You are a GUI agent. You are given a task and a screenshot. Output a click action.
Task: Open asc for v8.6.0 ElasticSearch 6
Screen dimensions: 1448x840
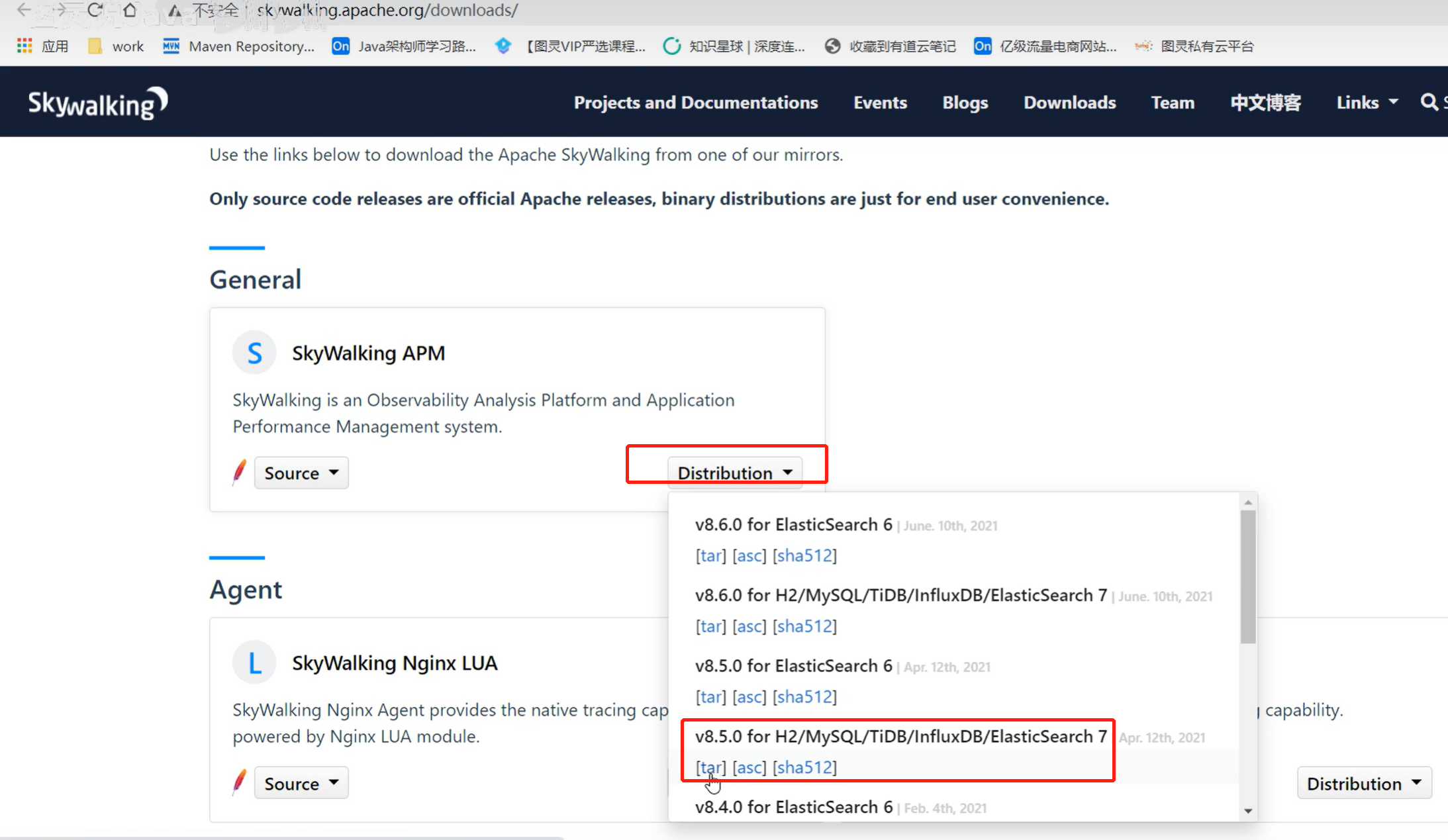click(x=749, y=555)
